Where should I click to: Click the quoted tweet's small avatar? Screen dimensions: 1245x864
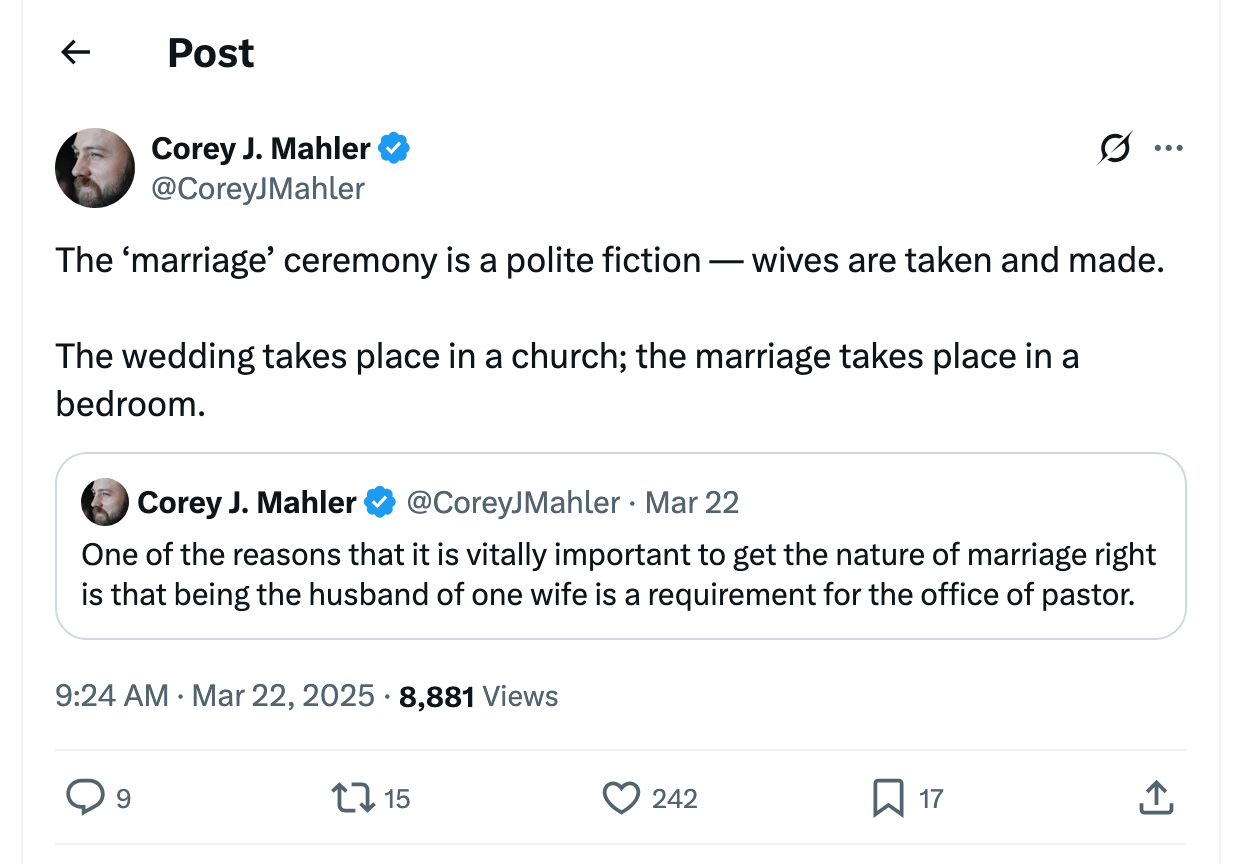(103, 502)
